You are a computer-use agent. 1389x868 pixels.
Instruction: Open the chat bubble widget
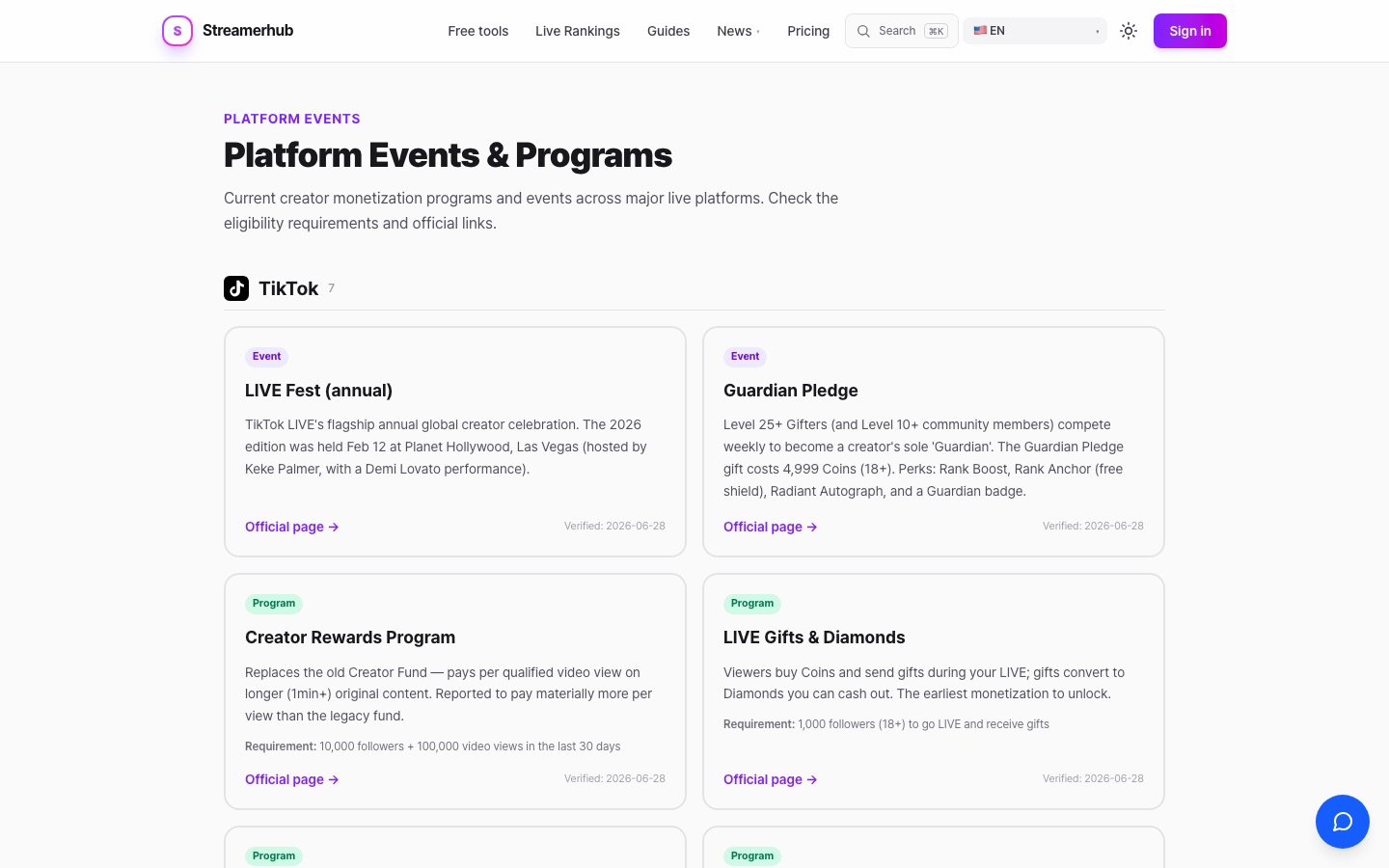click(1343, 822)
